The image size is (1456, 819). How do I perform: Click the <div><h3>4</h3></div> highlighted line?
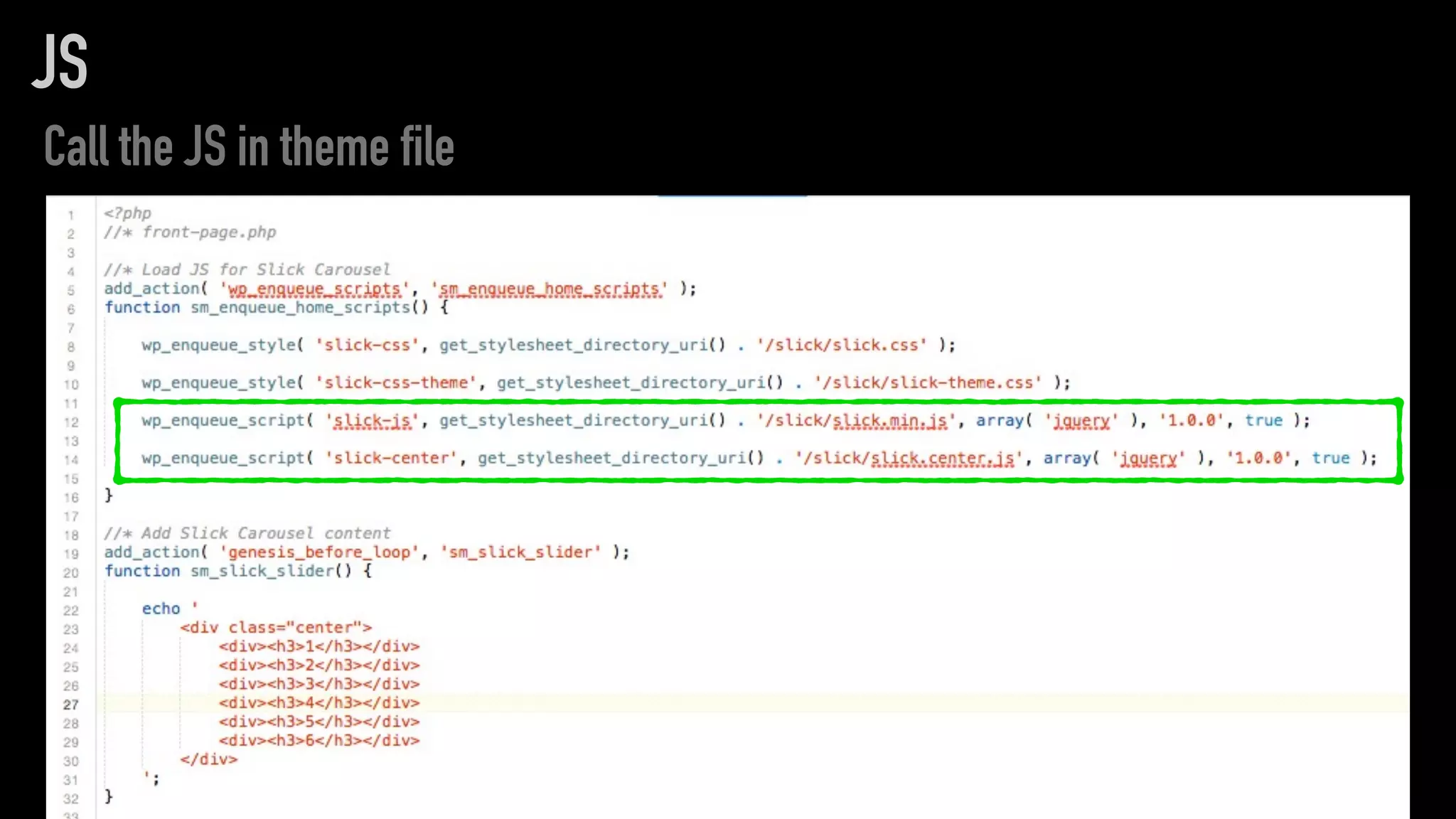(319, 703)
